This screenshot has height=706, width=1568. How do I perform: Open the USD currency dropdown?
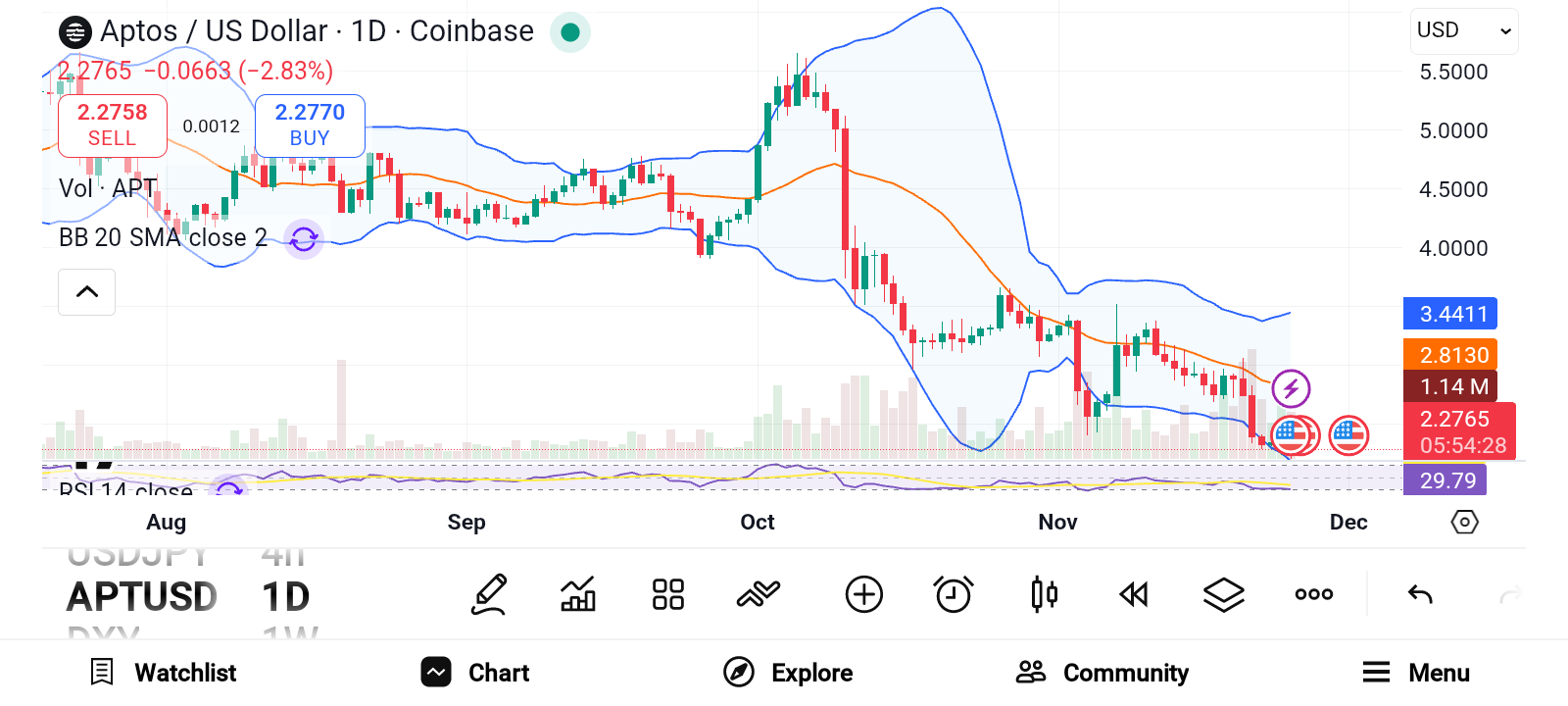click(x=1463, y=30)
